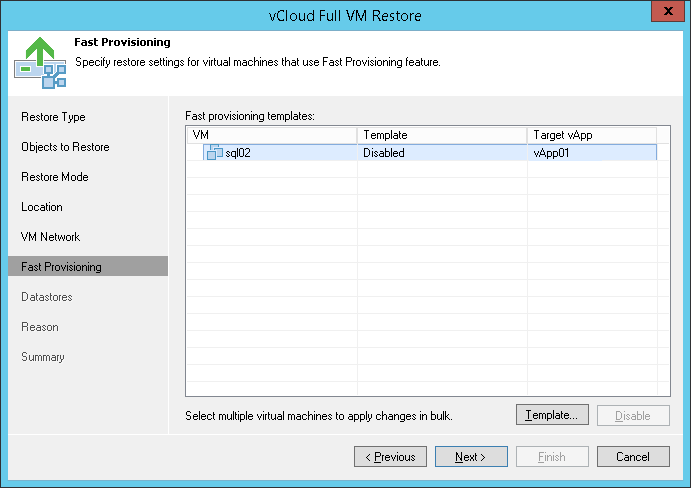The height and width of the screenshot is (488, 691).
Task: Click the sql02 VM icon
Action: point(214,153)
